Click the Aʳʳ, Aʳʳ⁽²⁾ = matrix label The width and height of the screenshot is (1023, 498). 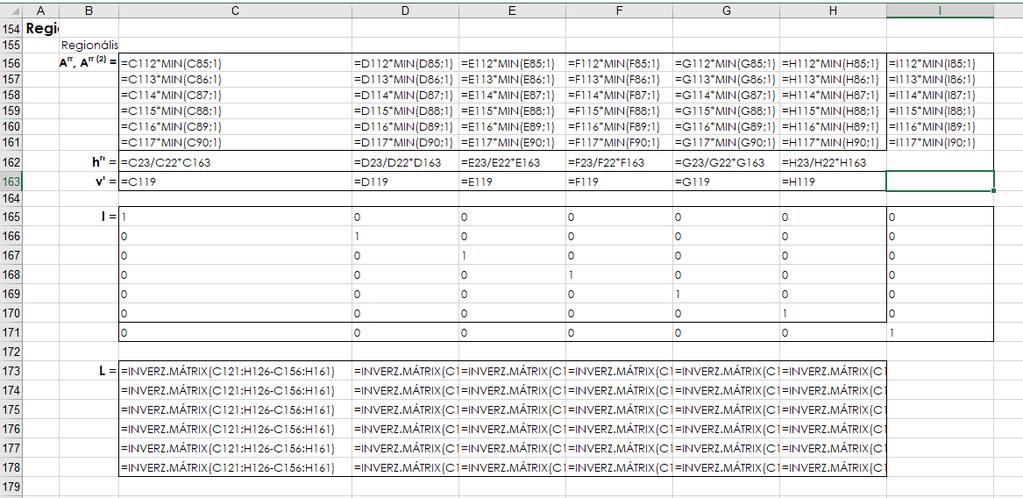tap(89, 63)
